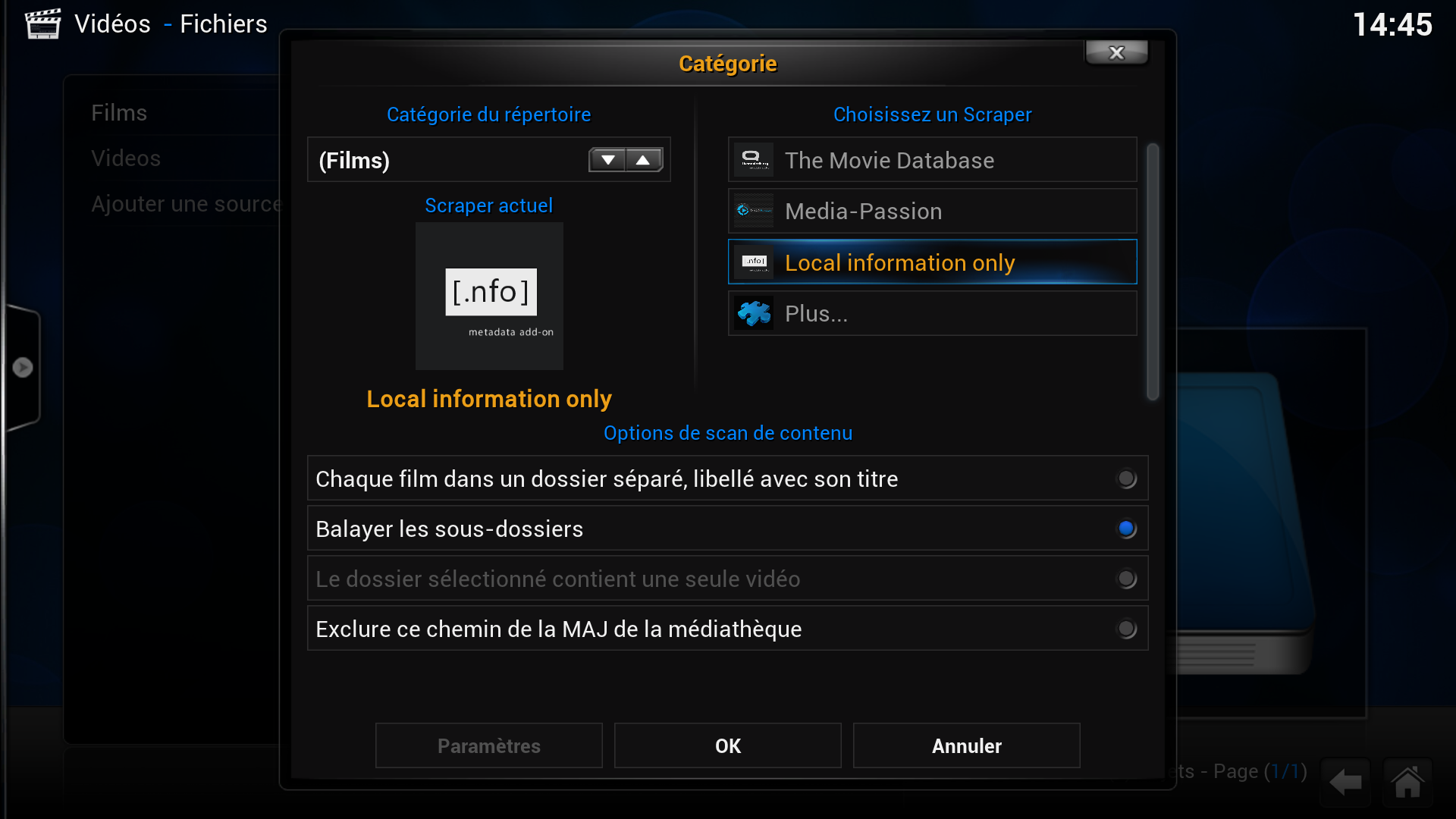Enable Exclure ce chemin de la MAJ

click(1126, 629)
